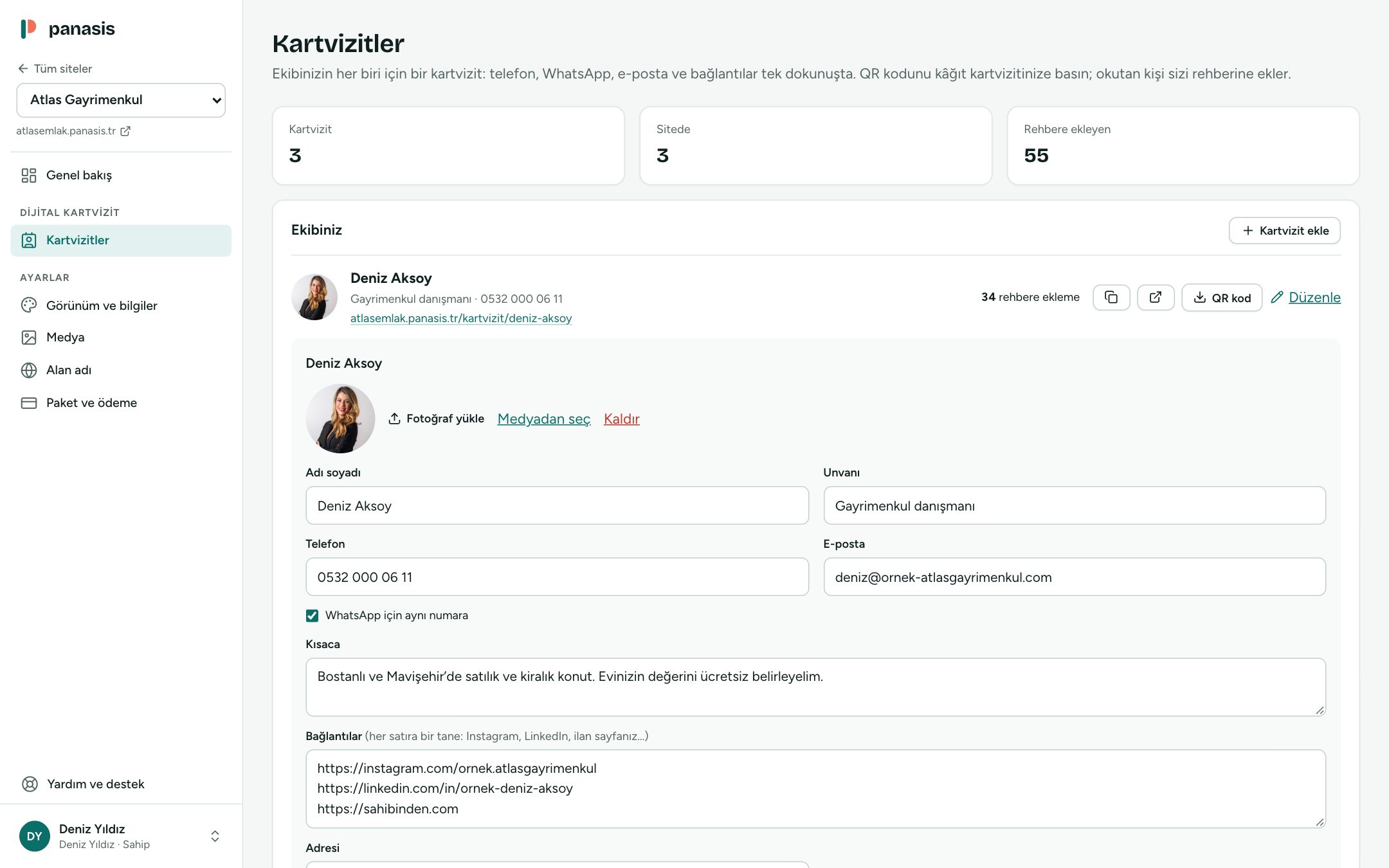Viewport: 1389px width, 868px height.
Task: Open Görünüm ve bilgiler settings
Action: pyautogui.click(x=121, y=305)
